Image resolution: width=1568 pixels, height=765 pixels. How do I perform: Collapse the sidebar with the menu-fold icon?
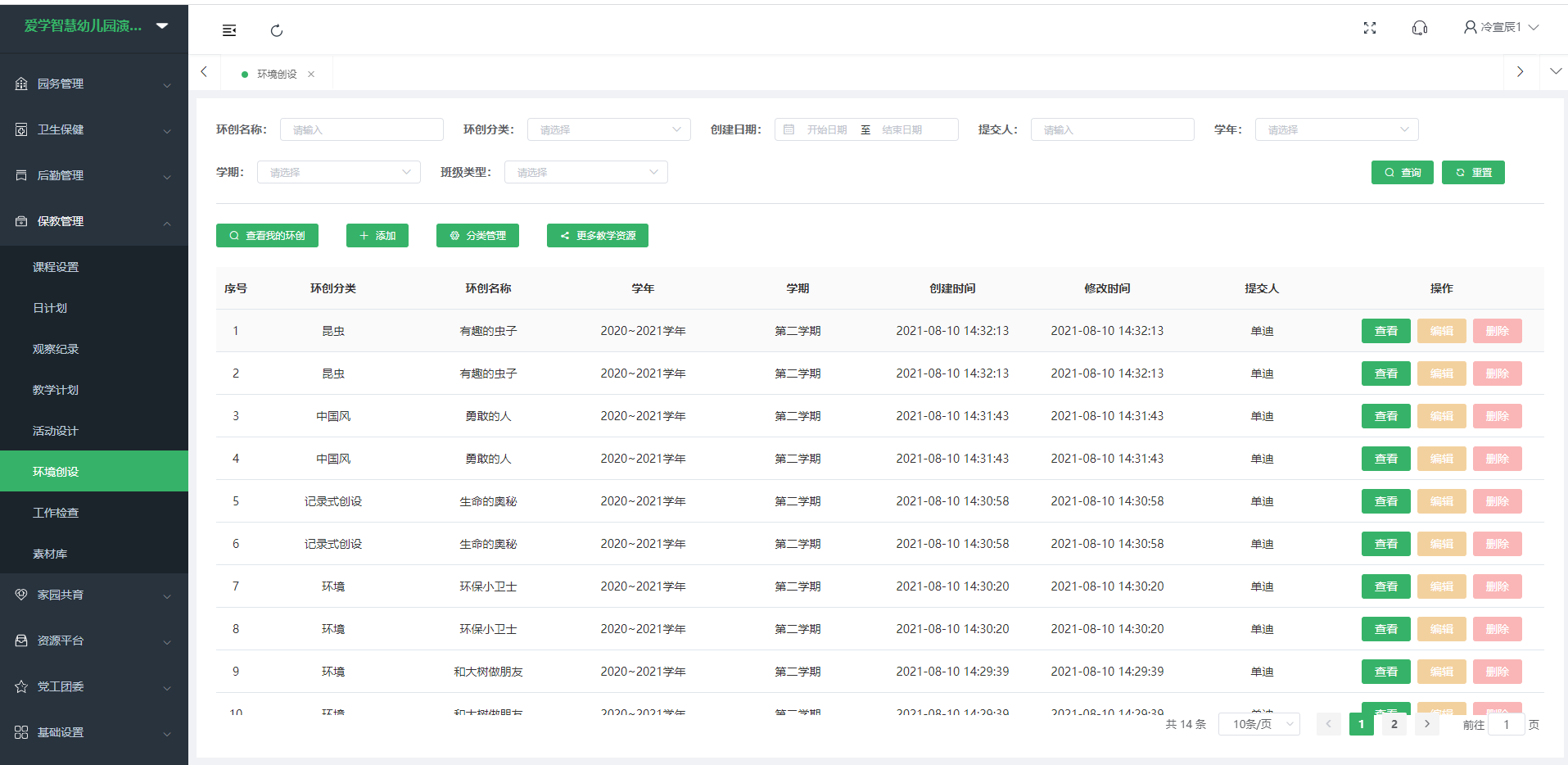(229, 30)
